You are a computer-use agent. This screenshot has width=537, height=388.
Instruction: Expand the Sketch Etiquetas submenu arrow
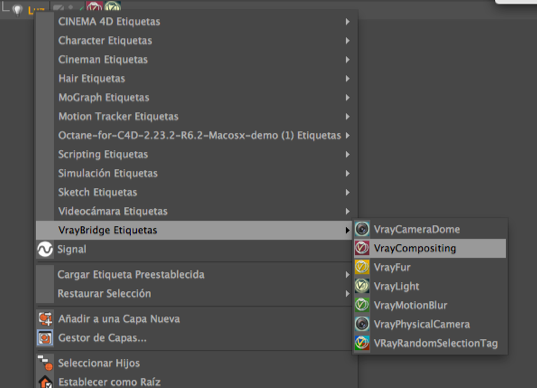[348, 192]
